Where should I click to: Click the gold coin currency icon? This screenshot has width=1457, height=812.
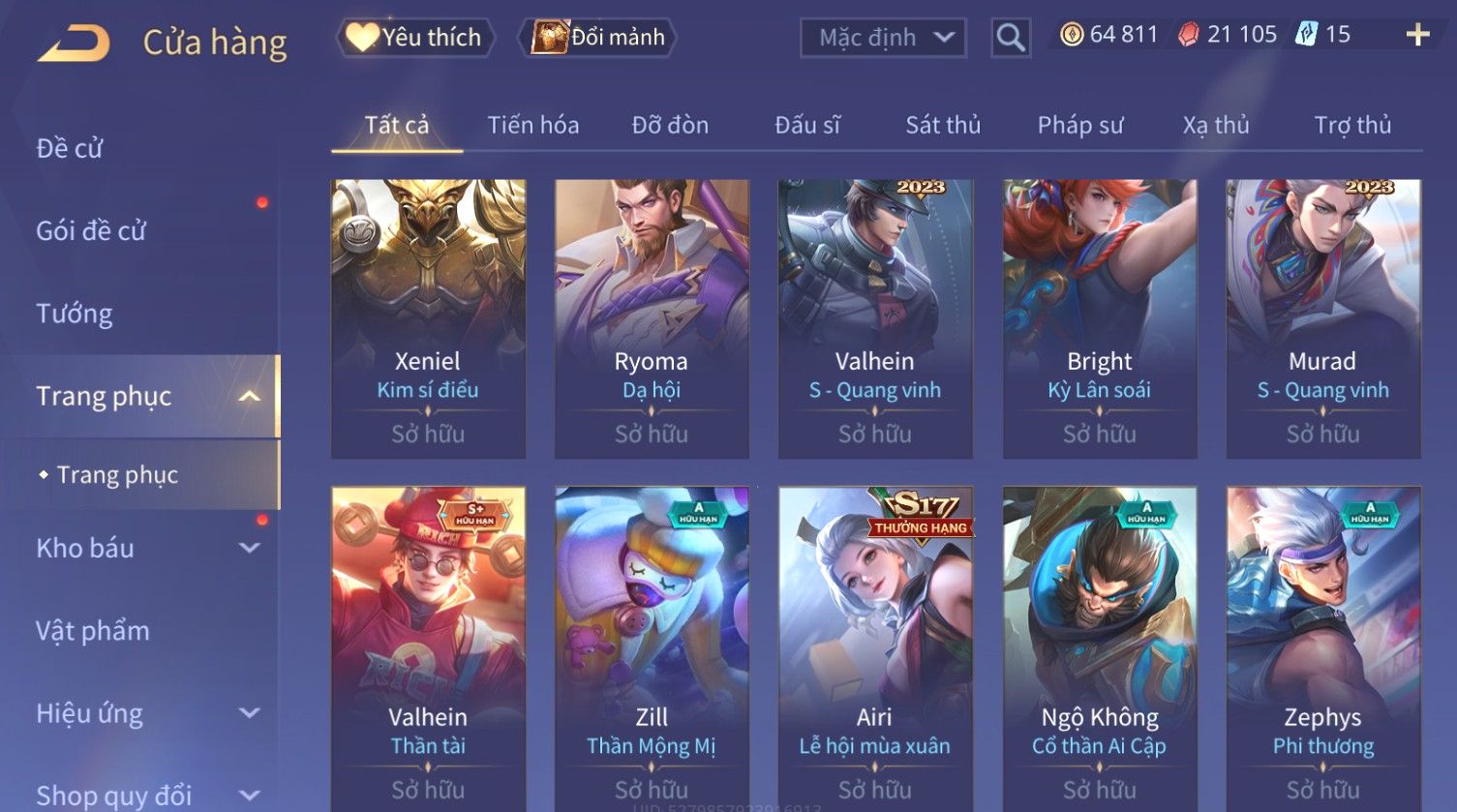click(x=1072, y=35)
